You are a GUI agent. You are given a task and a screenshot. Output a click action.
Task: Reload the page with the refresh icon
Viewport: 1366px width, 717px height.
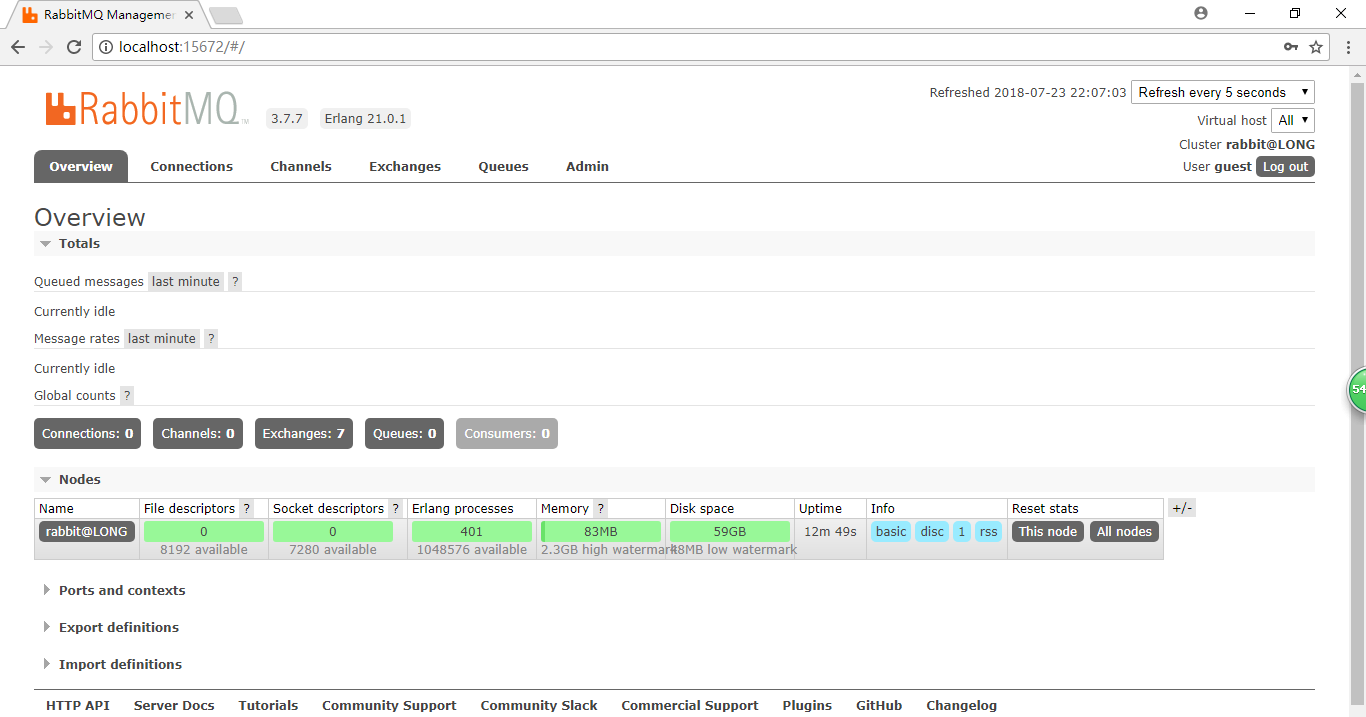pyautogui.click(x=74, y=47)
